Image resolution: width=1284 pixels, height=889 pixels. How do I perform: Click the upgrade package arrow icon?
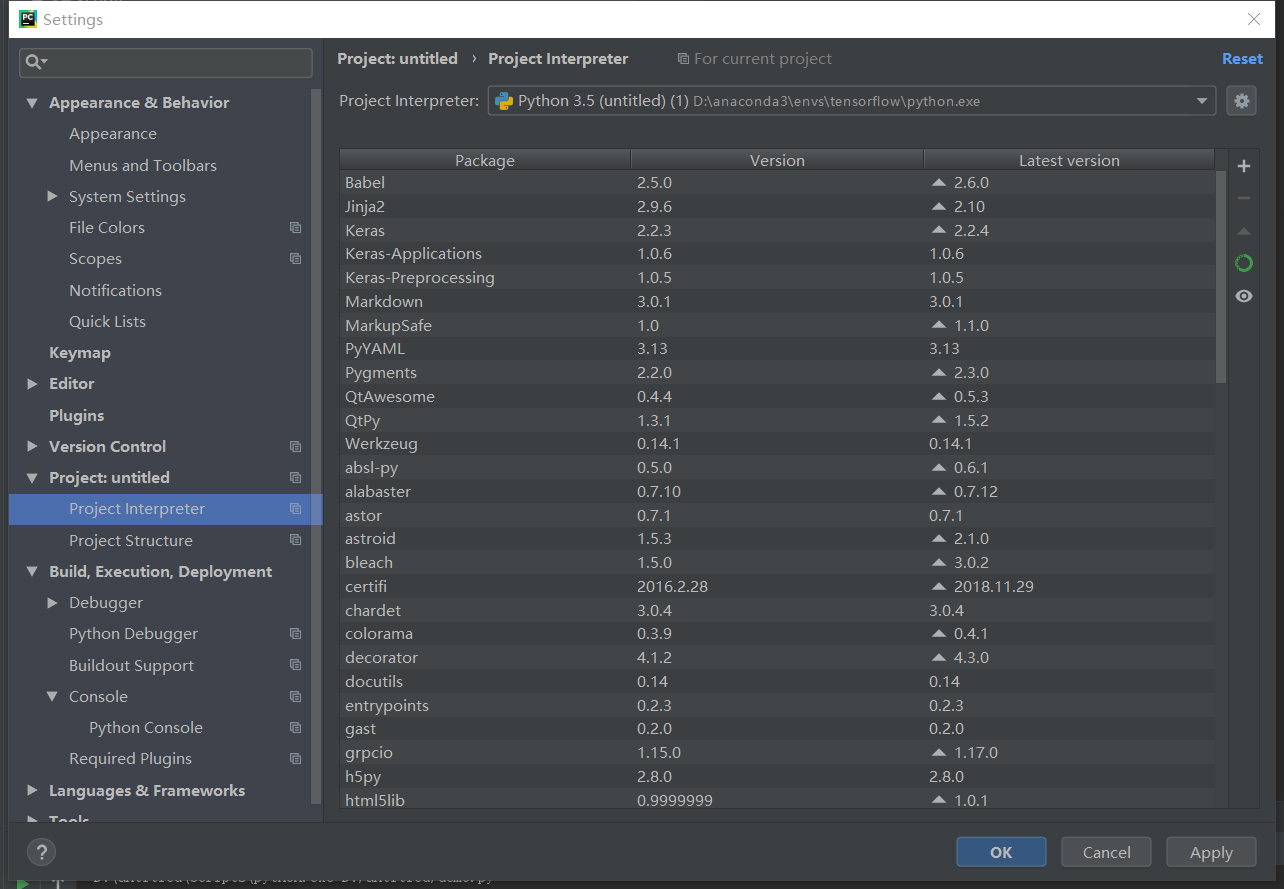coord(1244,231)
